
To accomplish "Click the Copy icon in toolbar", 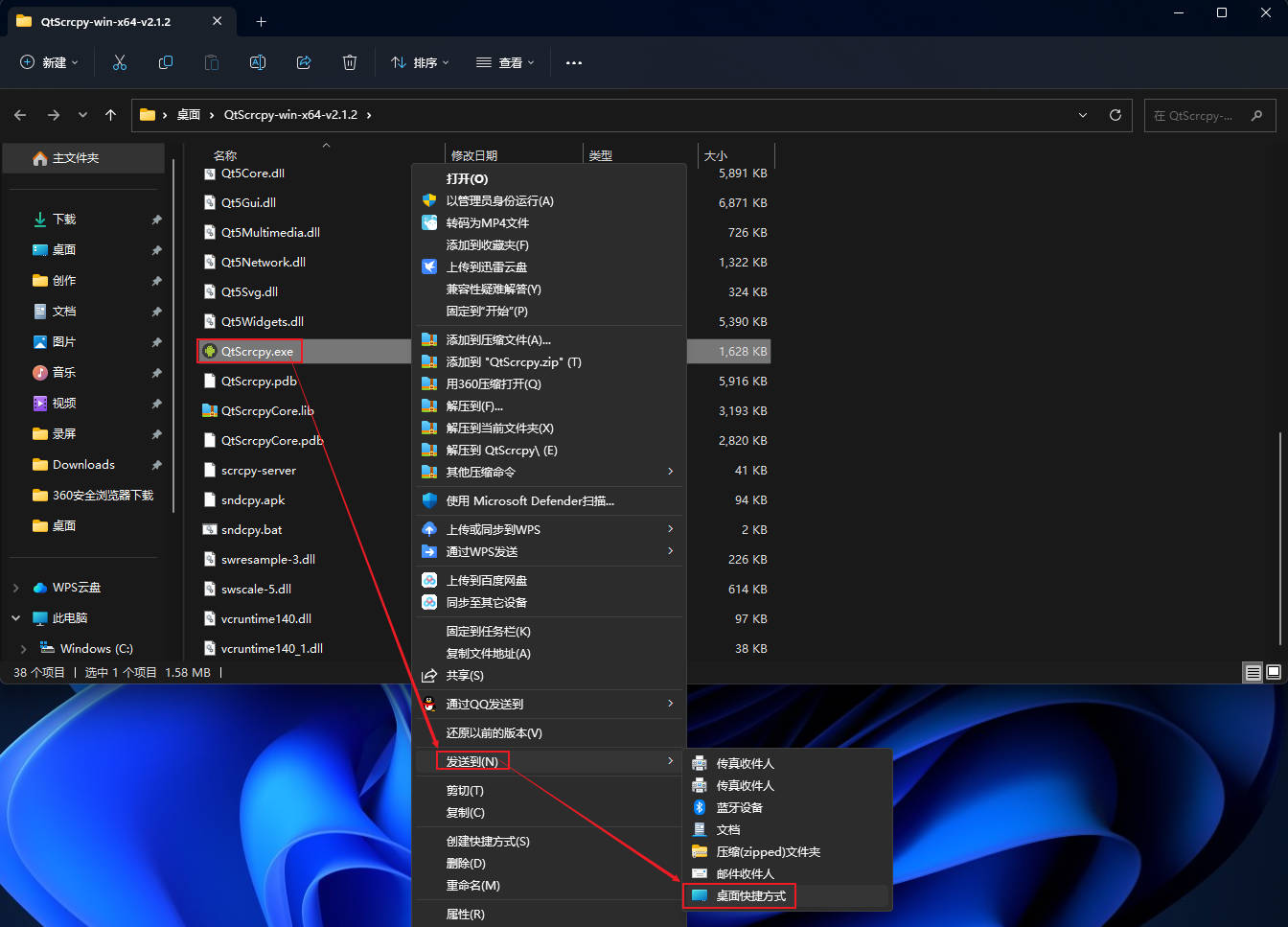I will (x=166, y=62).
